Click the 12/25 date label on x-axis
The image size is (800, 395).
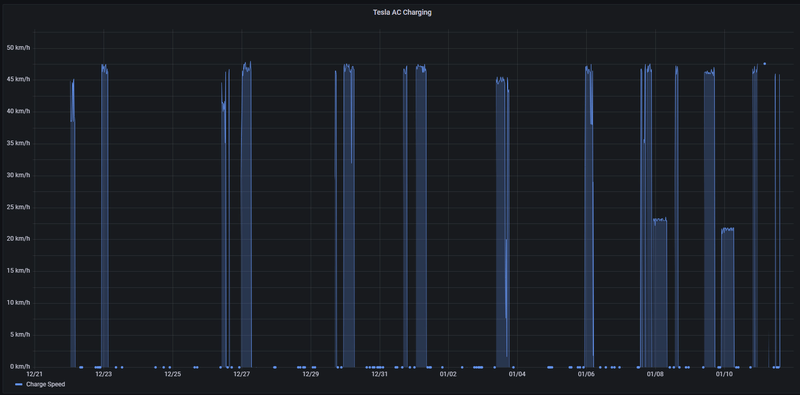[172, 374]
